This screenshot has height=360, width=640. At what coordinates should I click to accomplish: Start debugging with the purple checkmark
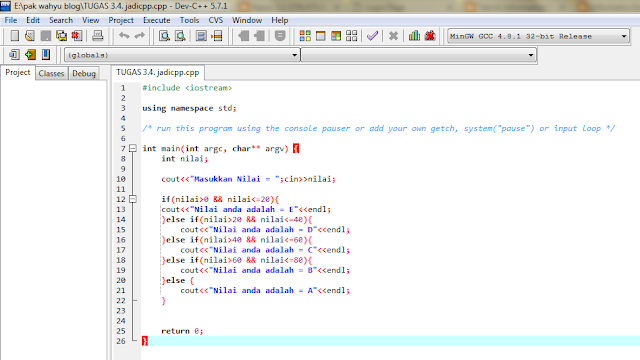point(372,36)
